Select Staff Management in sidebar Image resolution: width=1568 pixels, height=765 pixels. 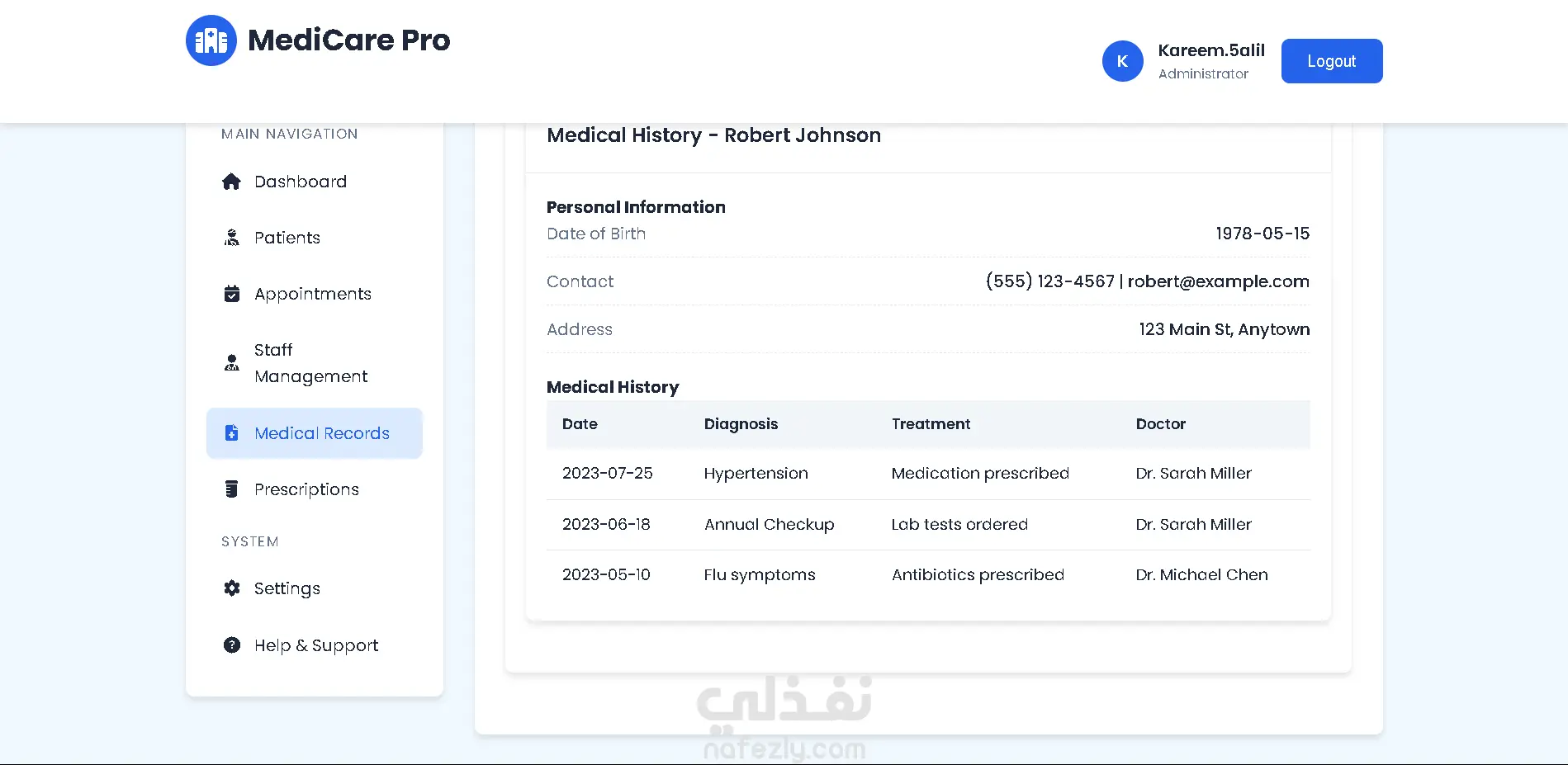pos(310,363)
